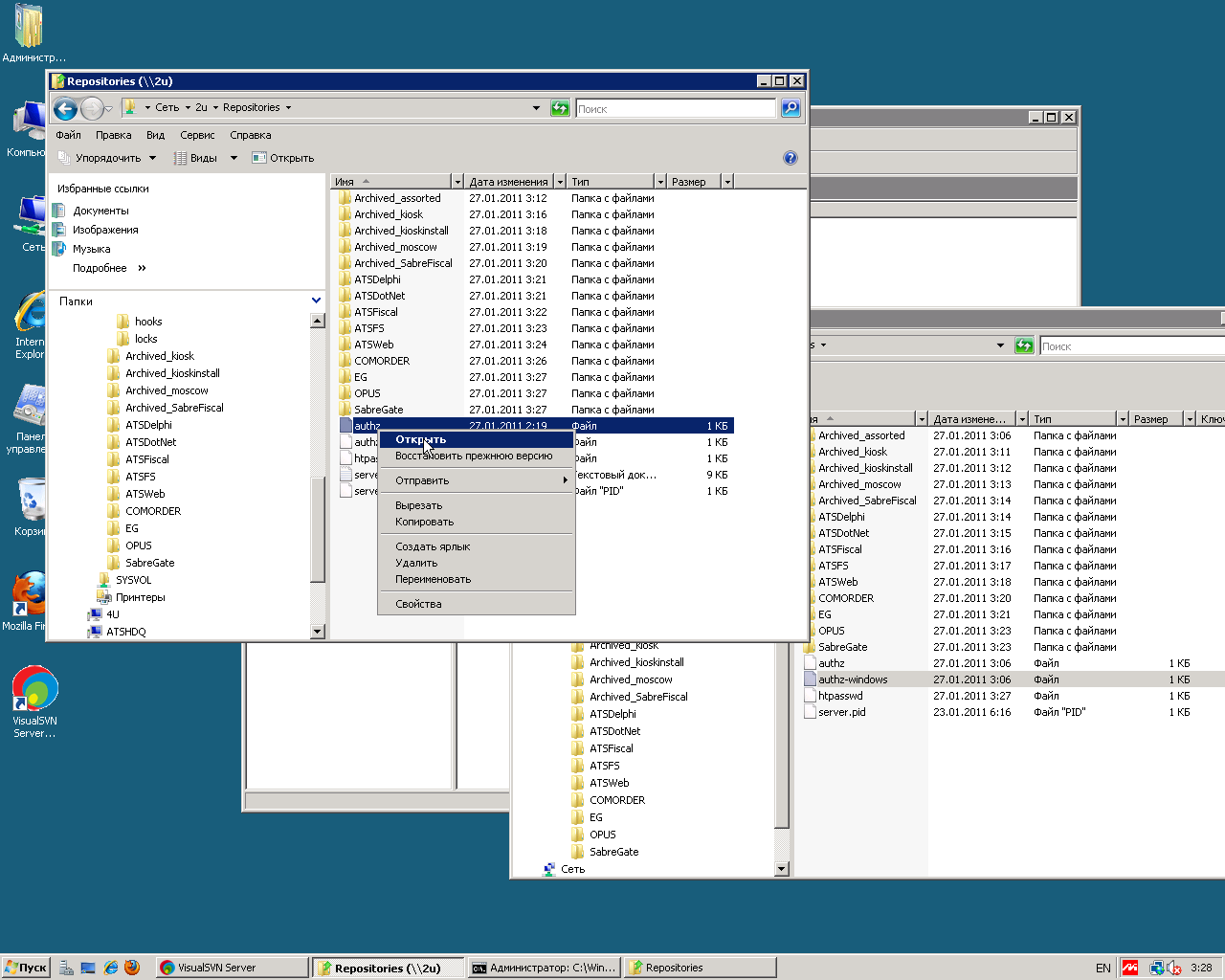Screen dimensions: 1225x980
Task: Click the search magnifier button
Action: point(791,108)
